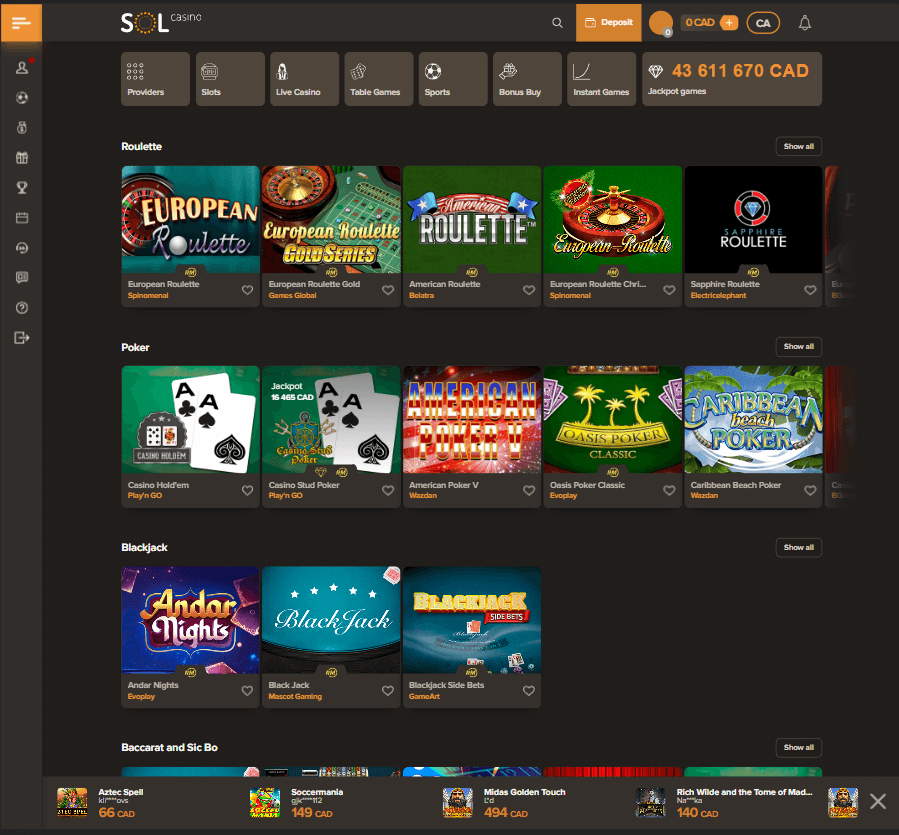The height and width of the screenshot is (835, 899).
Task: Open money bag icon in sidebar
Action: click(x=22, y=128)
